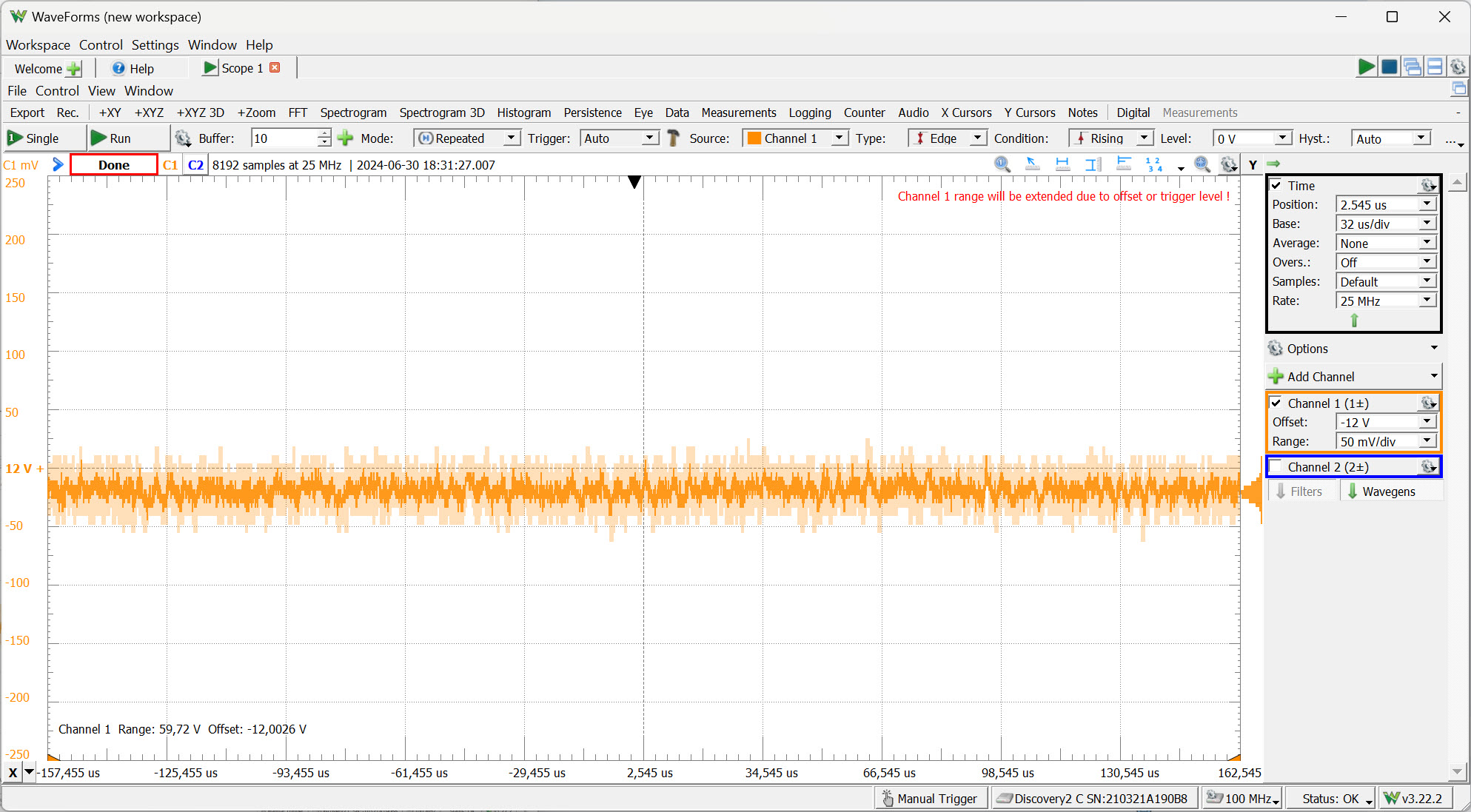Disable the Channel 1 (1±) checkbox

tap(1276, 403)
